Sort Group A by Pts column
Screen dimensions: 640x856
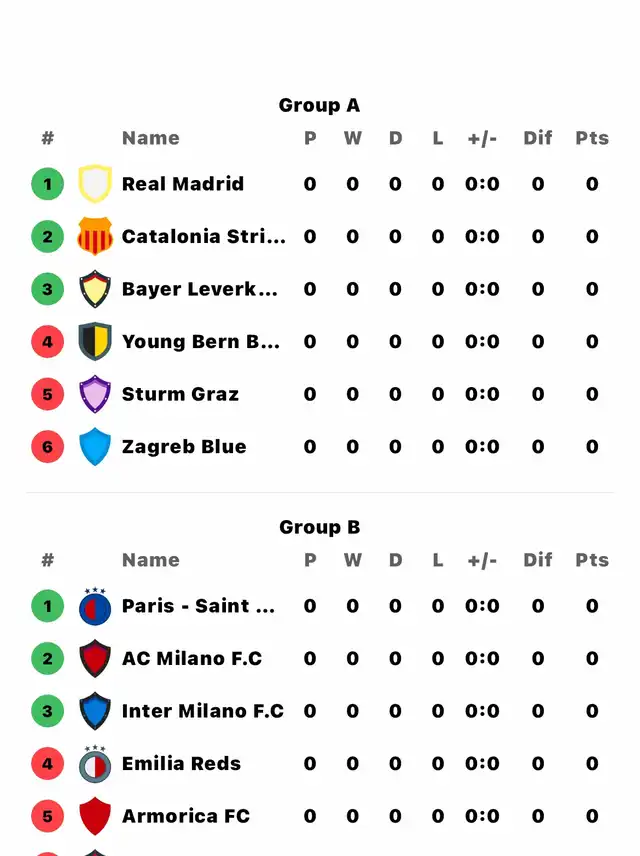point(592,138)
